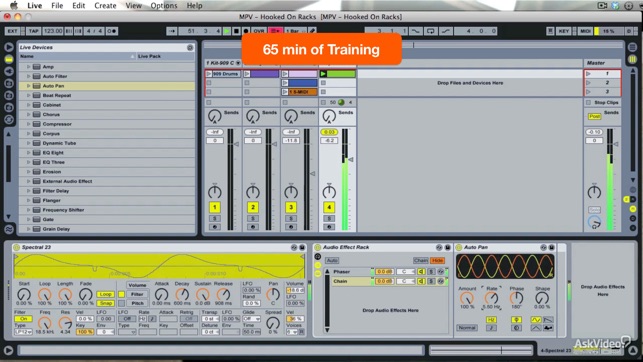
Task: Expand the Flanger device folder
Action: [28, 200]
